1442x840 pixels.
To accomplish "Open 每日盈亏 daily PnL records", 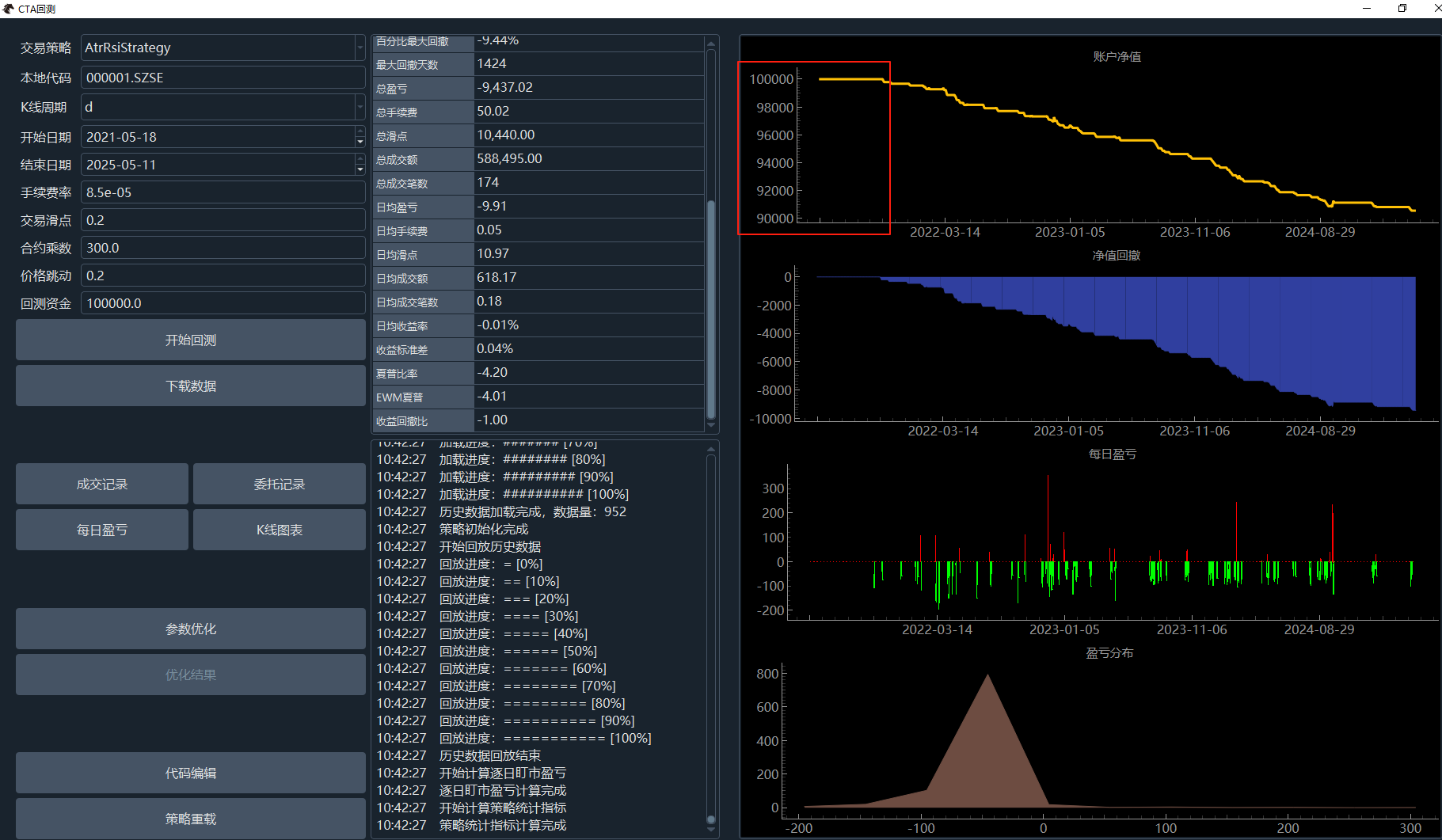I will click(x=102, y=530).
